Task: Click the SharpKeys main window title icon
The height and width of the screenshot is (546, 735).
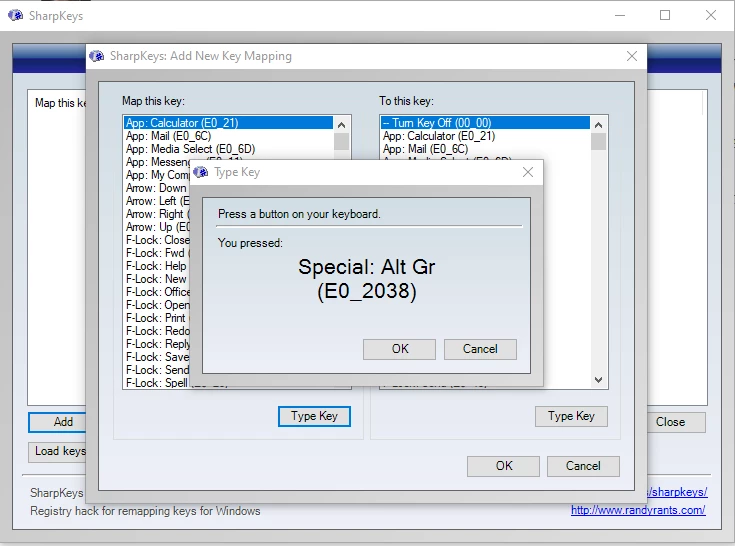Action: click(15, 15)
